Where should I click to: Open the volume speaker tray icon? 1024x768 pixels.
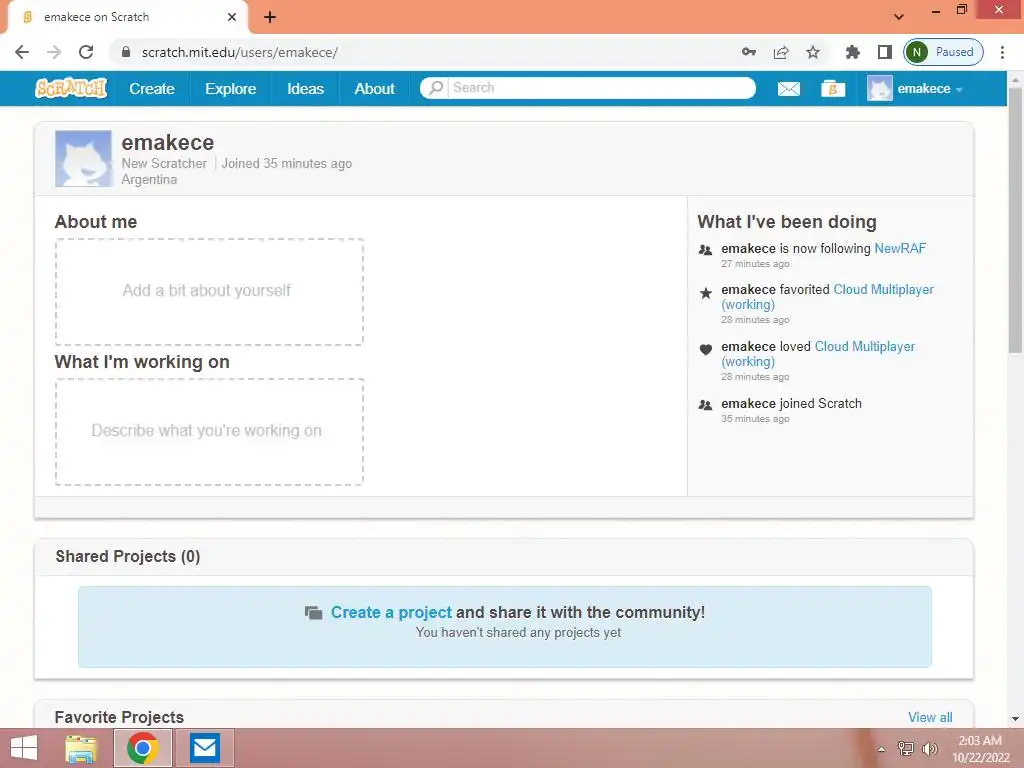tap(929, 748)
